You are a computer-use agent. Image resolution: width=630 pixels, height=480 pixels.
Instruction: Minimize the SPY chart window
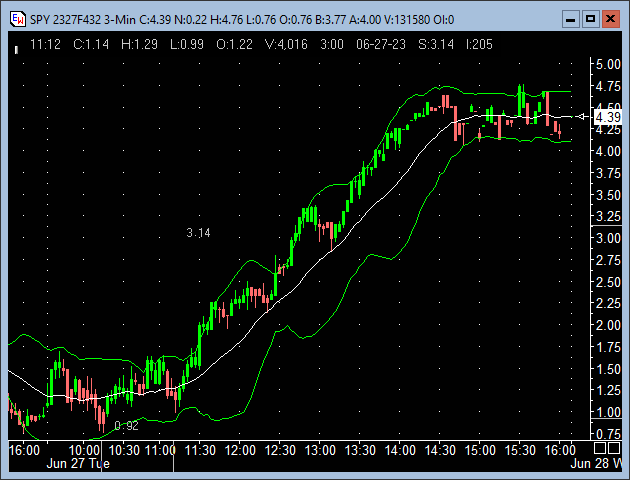[x=571, y=19]
